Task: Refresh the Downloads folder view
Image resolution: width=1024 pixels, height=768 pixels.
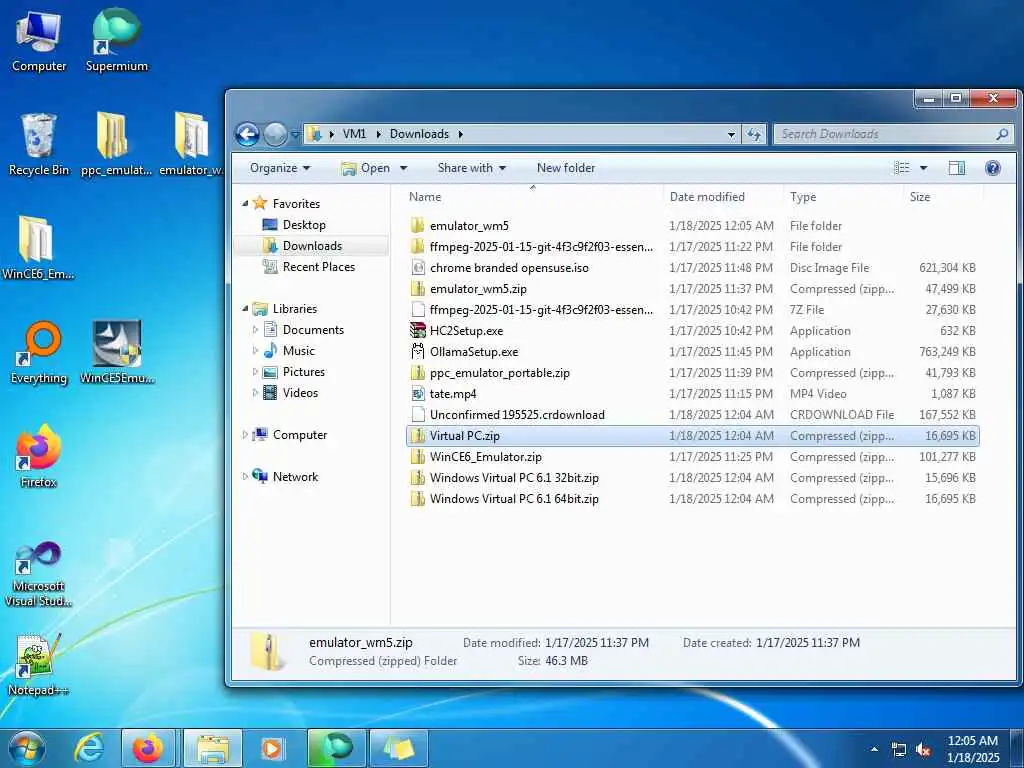Action: point(754,135)
